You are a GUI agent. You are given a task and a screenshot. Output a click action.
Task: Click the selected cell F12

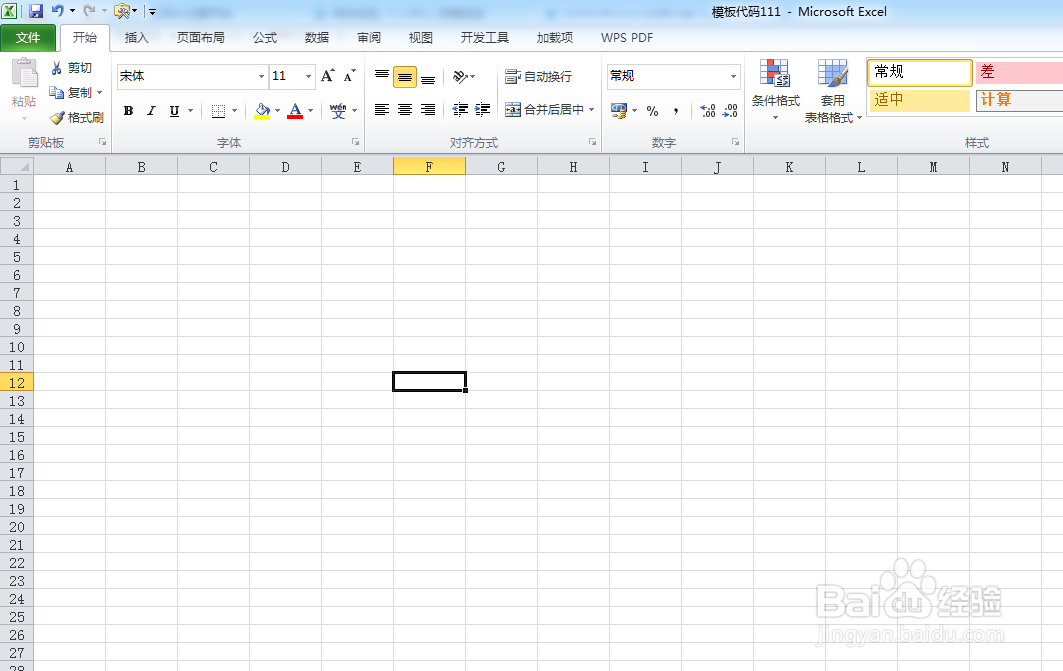point(429,382)
